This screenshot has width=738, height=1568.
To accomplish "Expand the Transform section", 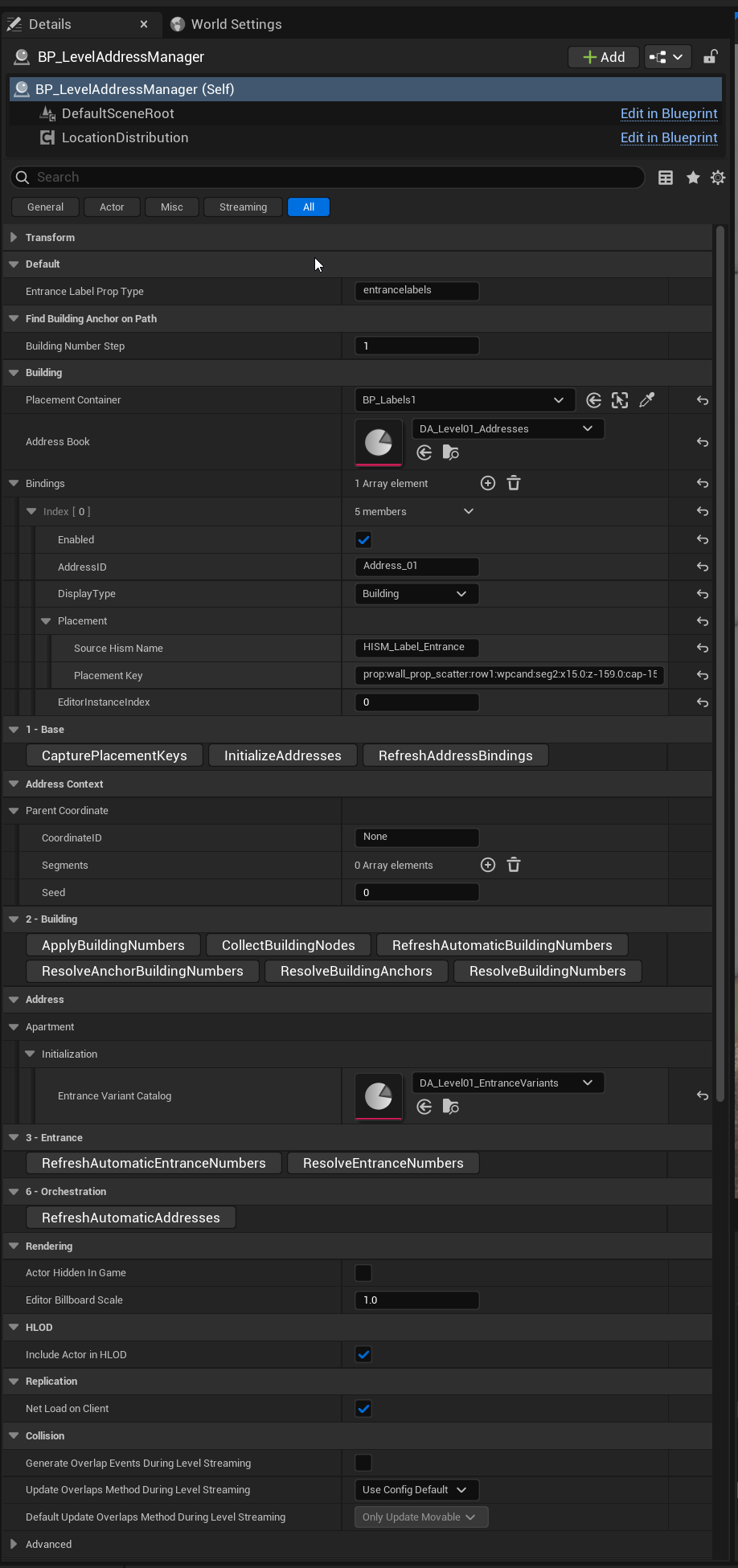I will (x=14, y=238).
